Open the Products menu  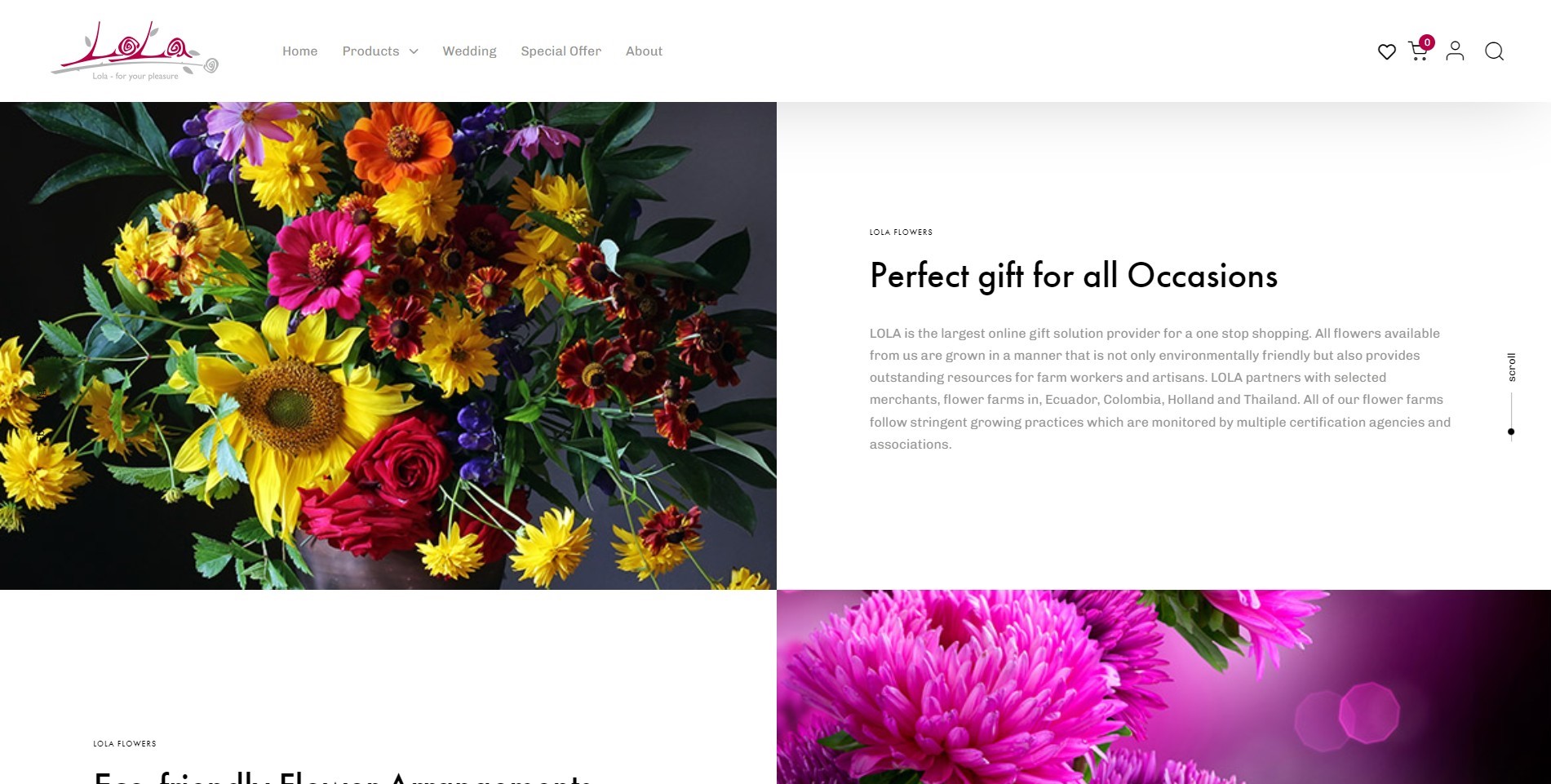370,51
